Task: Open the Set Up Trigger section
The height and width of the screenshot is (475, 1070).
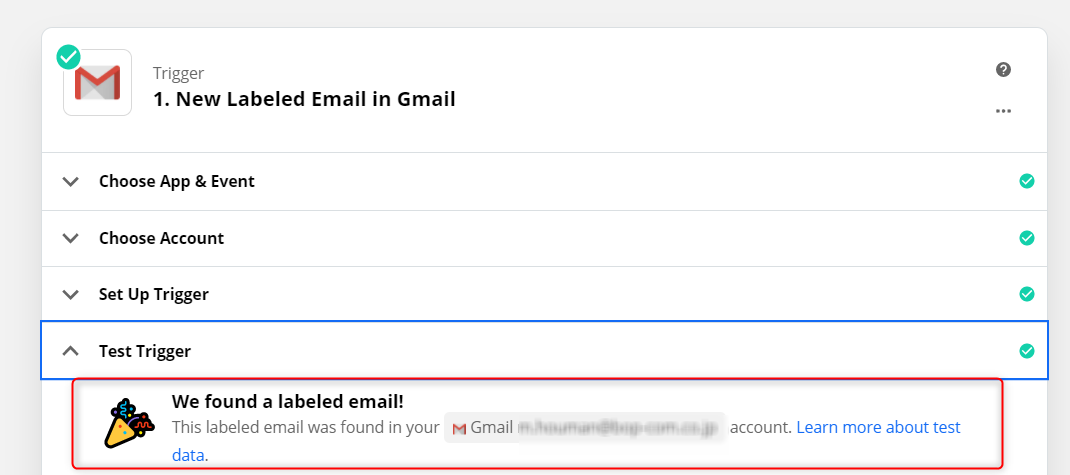Action: tap(154, 294)
